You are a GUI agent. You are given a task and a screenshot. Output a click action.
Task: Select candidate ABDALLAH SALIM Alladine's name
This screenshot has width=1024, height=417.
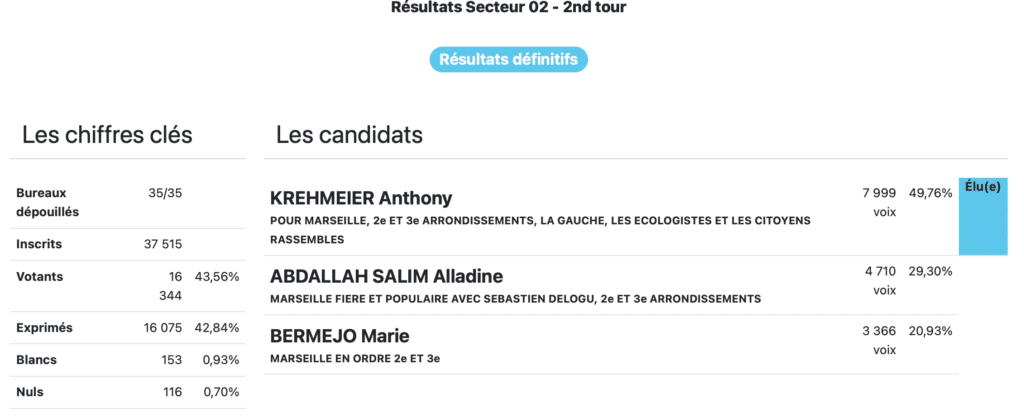click(x=386, y=276)
